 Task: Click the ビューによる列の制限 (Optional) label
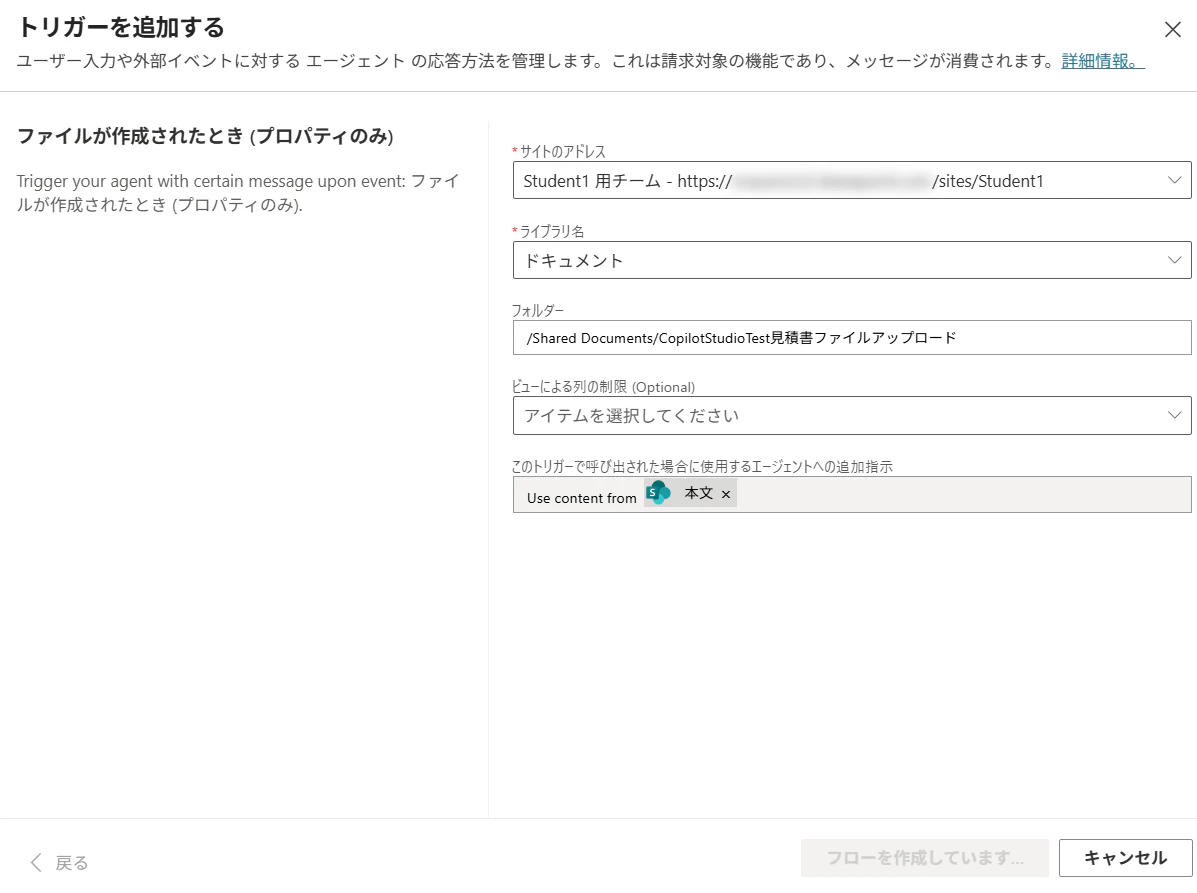[x=603, y=386]
